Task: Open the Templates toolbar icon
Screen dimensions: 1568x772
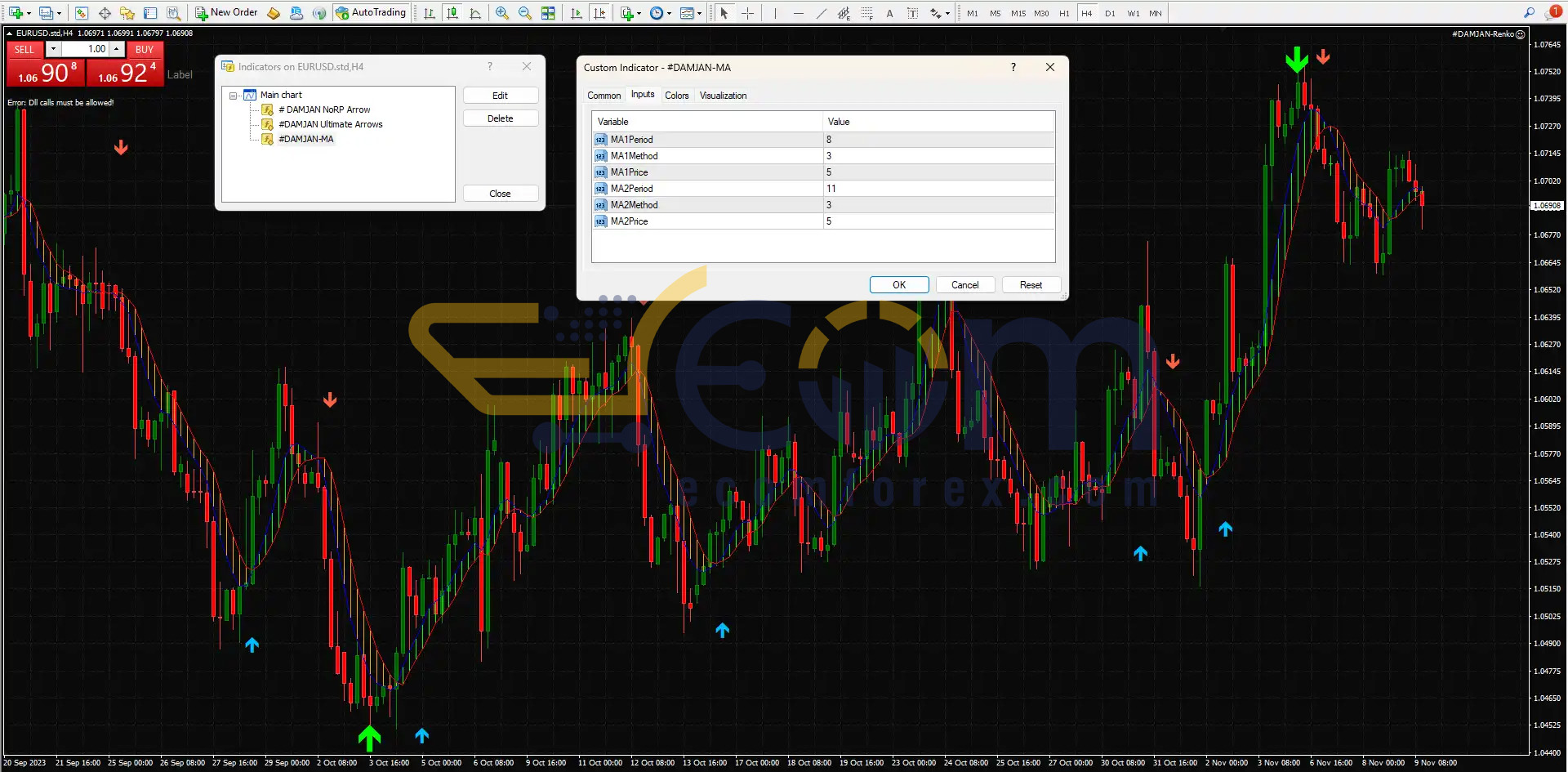Action: tap(687, 13)
